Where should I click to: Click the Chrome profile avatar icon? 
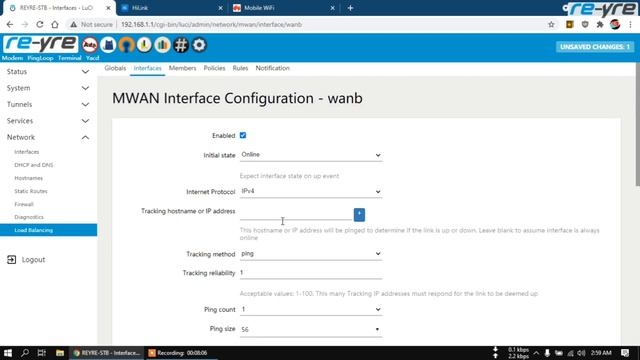click(x=615, y=24)
